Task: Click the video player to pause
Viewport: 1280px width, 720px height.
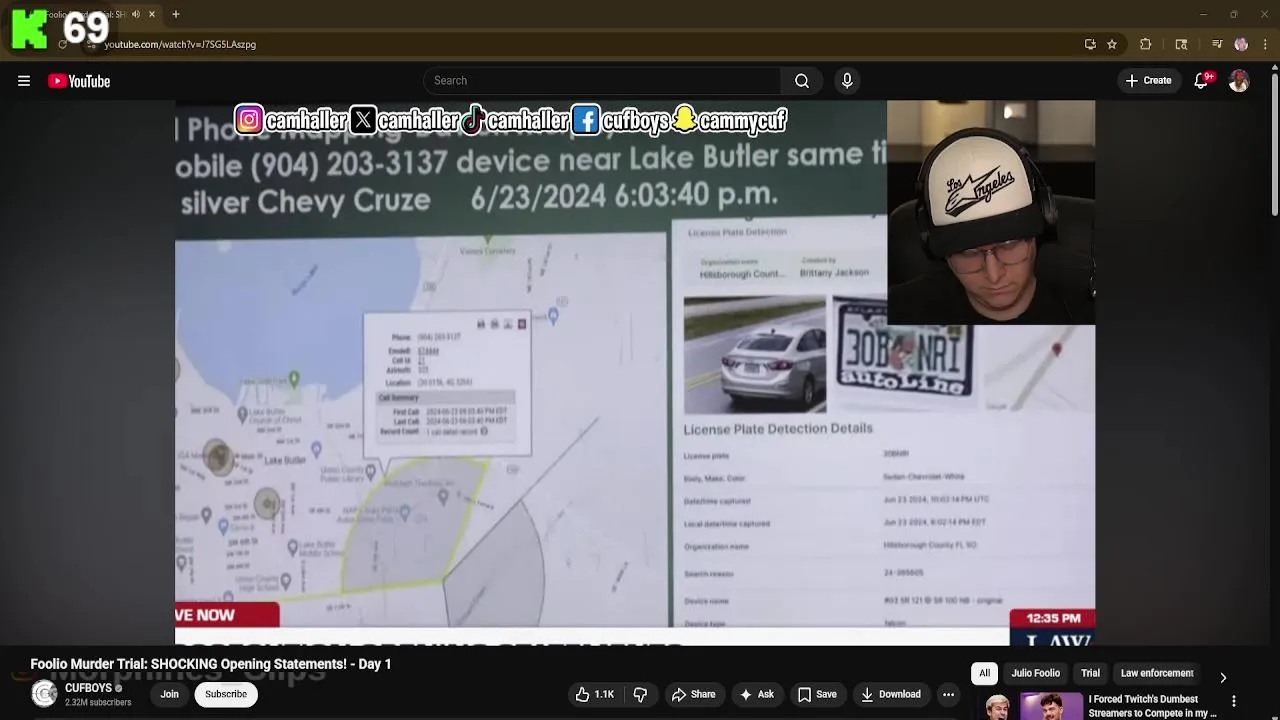Action: click(x=635, y=372)
